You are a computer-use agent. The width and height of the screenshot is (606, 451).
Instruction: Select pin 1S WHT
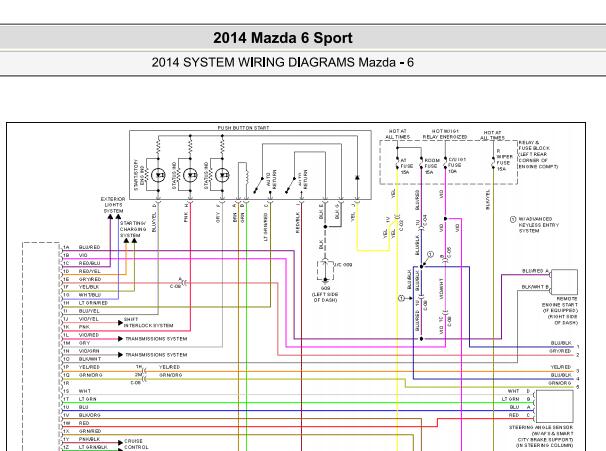(76, 391)
